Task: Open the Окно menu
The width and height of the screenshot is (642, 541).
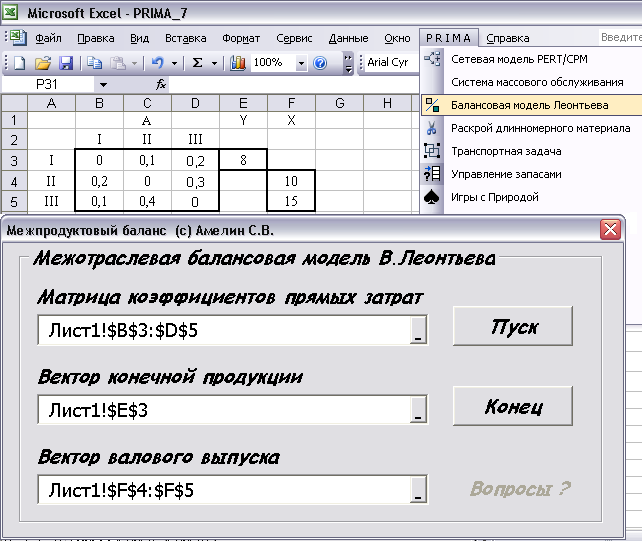Action: 397,38
